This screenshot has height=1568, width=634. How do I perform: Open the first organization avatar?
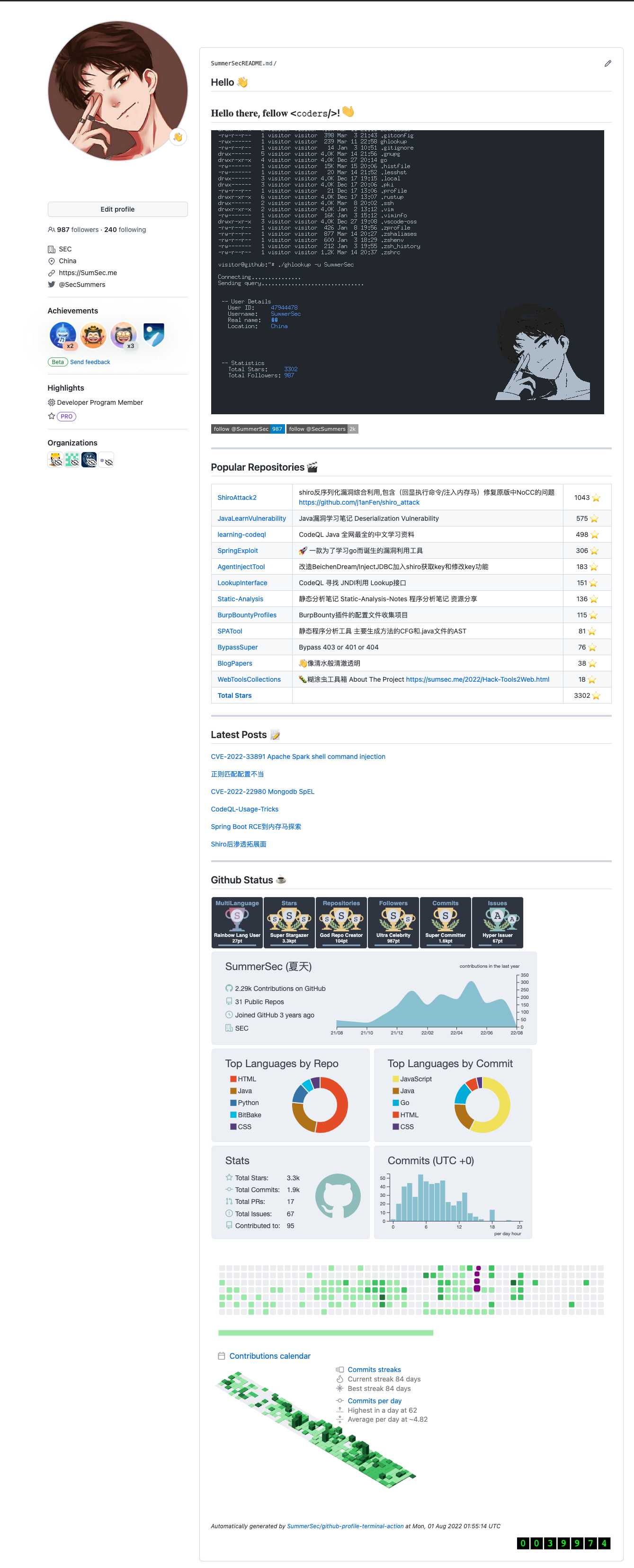(55, 460)
